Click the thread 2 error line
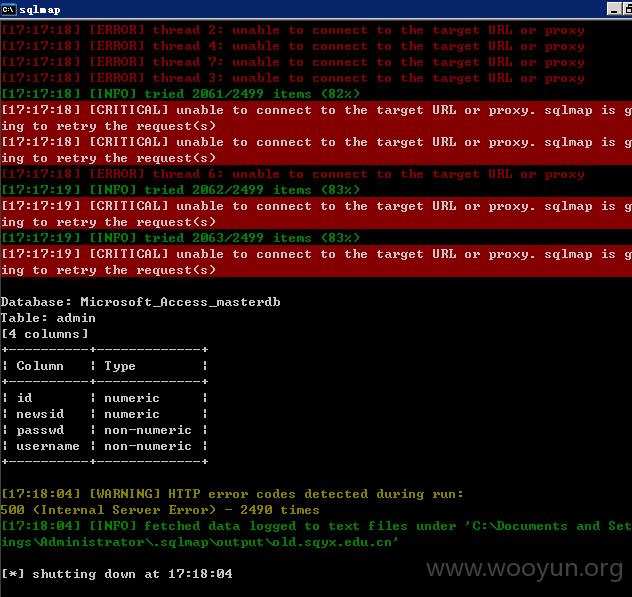The width and height of the screenshot is (632, 597). [x=293, y=30]
